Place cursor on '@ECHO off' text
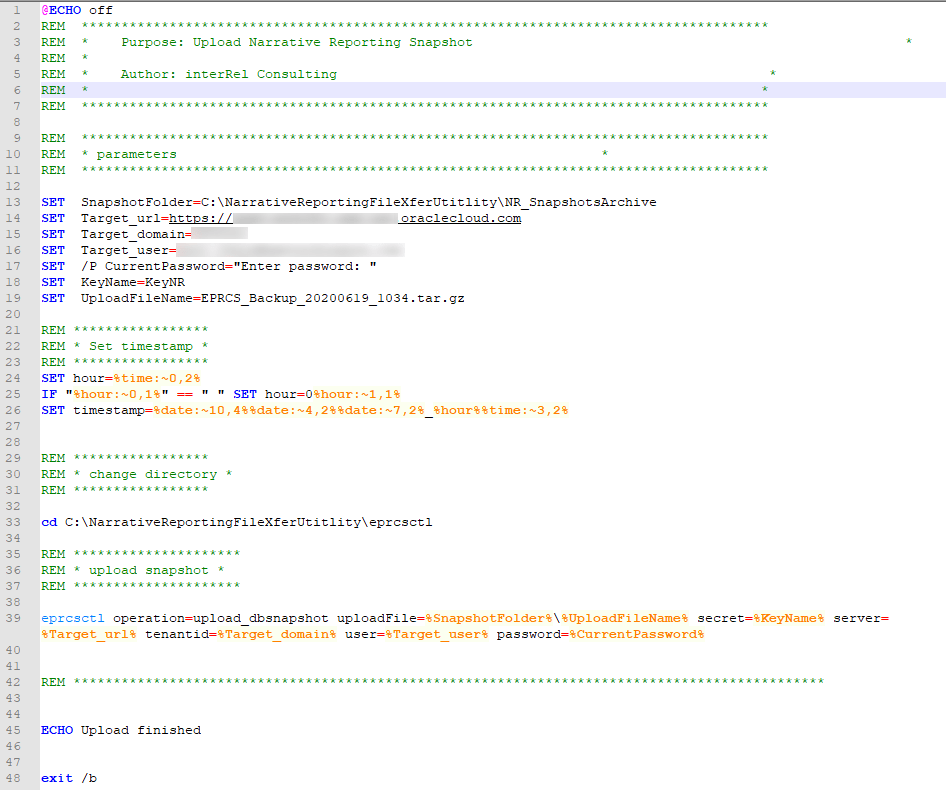Image resolution: width=946 pixels, height=790 pixels. point(77,10)
